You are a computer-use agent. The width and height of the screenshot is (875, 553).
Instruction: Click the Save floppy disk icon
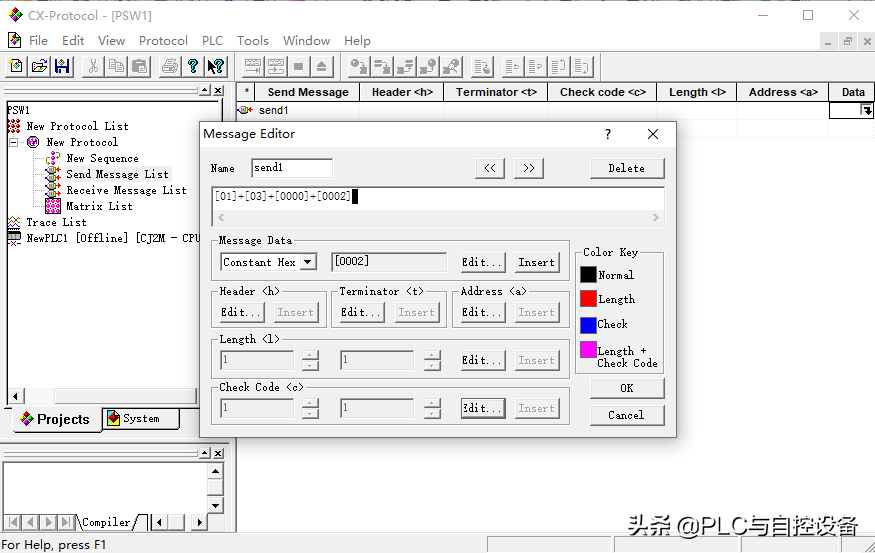click(62, 67)
